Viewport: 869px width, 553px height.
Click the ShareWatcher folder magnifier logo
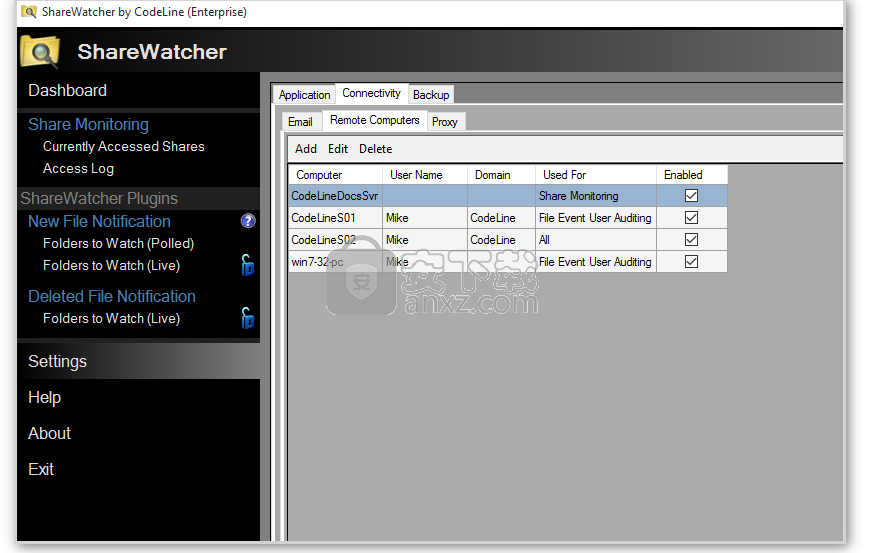[x=39, y=52]
